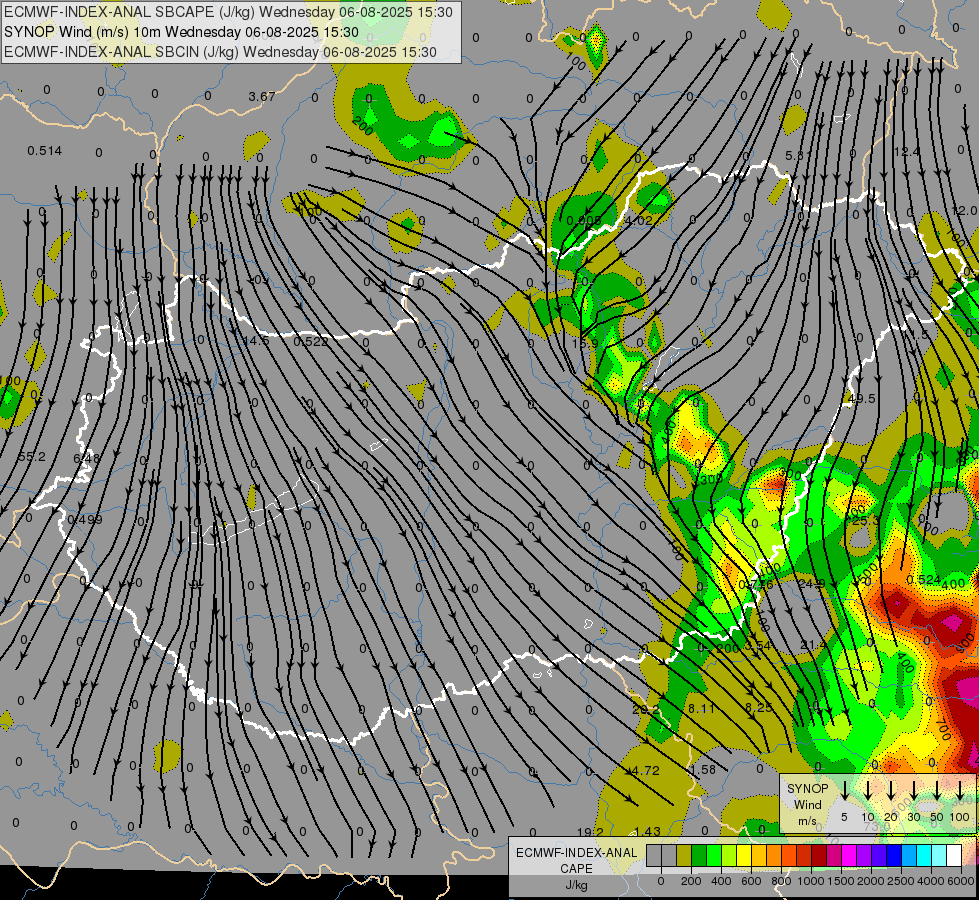Click the 19.2 value on the map

(590, 832)
